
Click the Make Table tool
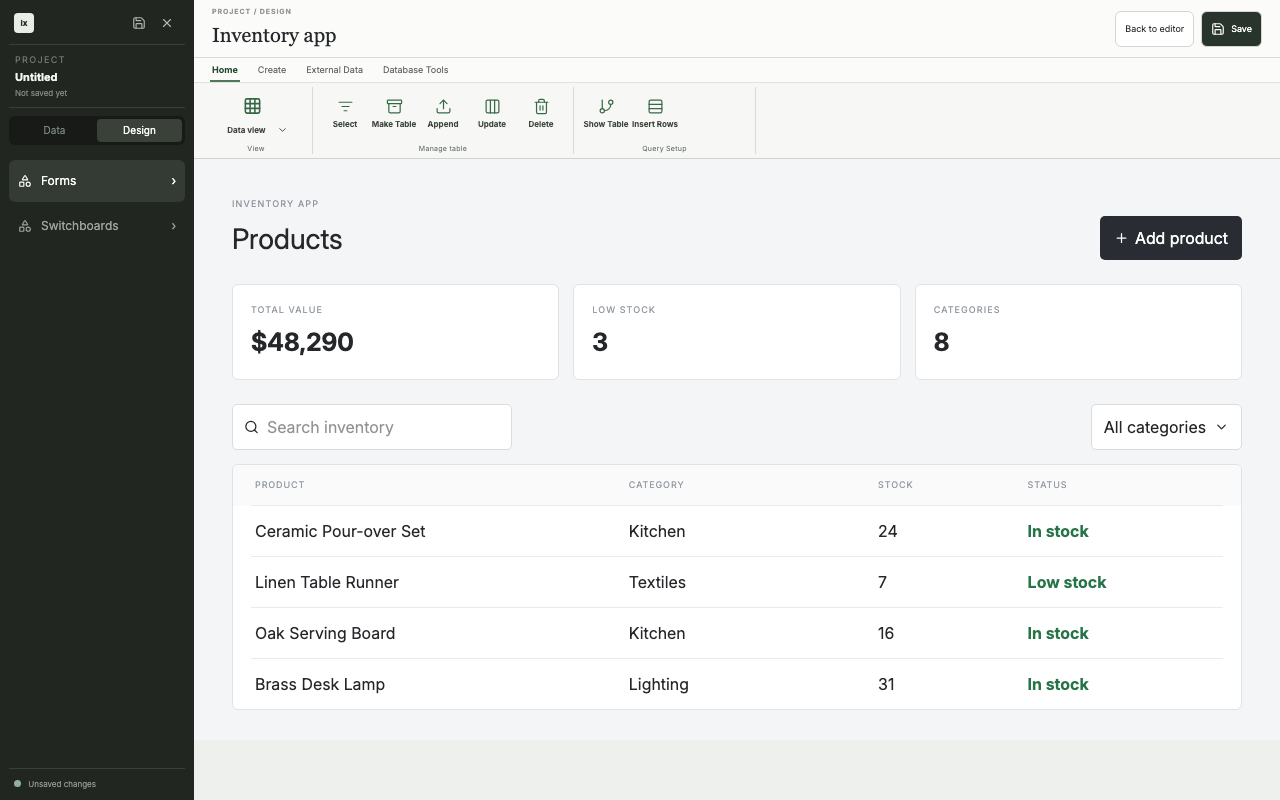point(394,113)
